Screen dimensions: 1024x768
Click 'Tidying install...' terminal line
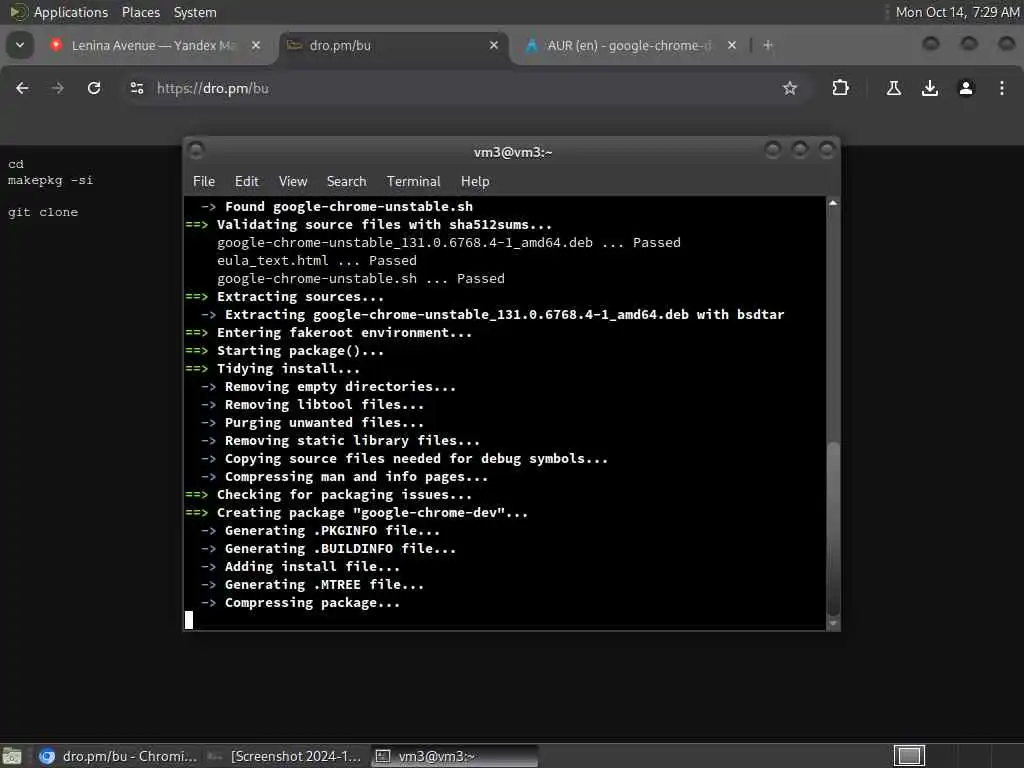288,368
